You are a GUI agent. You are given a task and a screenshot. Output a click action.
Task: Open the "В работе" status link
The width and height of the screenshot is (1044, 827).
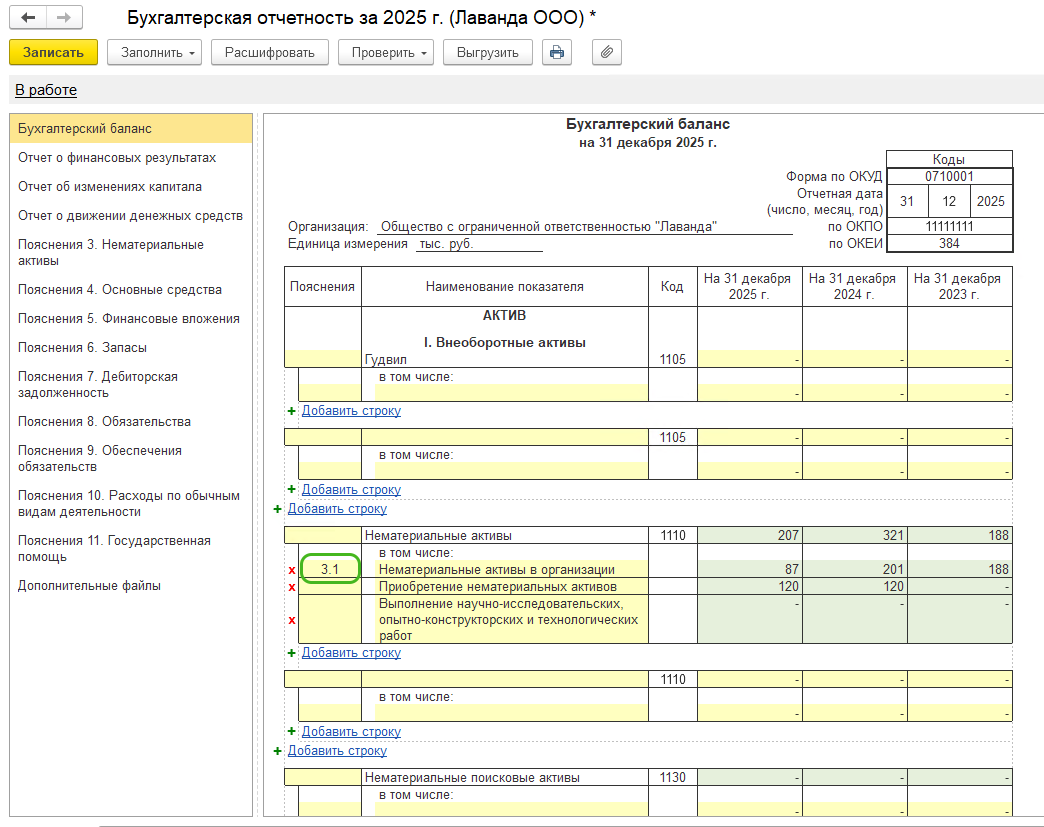(46, 90)
